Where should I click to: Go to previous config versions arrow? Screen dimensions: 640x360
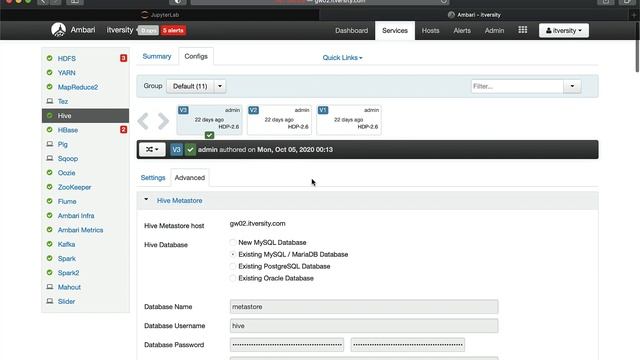click(143, 121)
